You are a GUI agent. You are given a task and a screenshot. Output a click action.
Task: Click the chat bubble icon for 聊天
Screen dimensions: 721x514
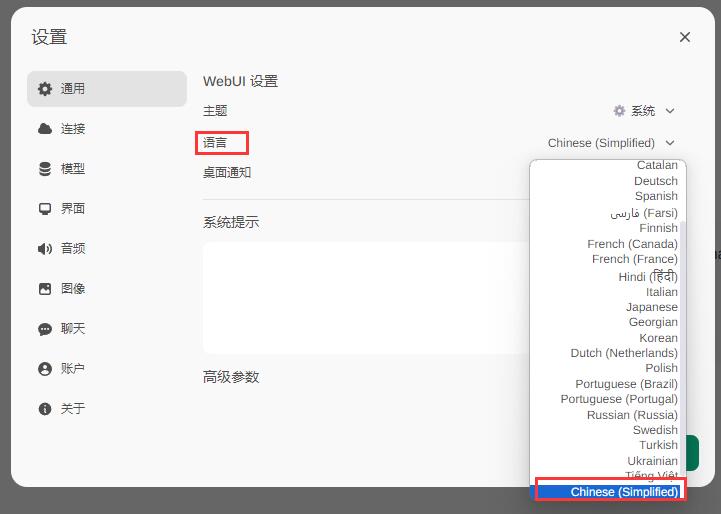[45, 329]
